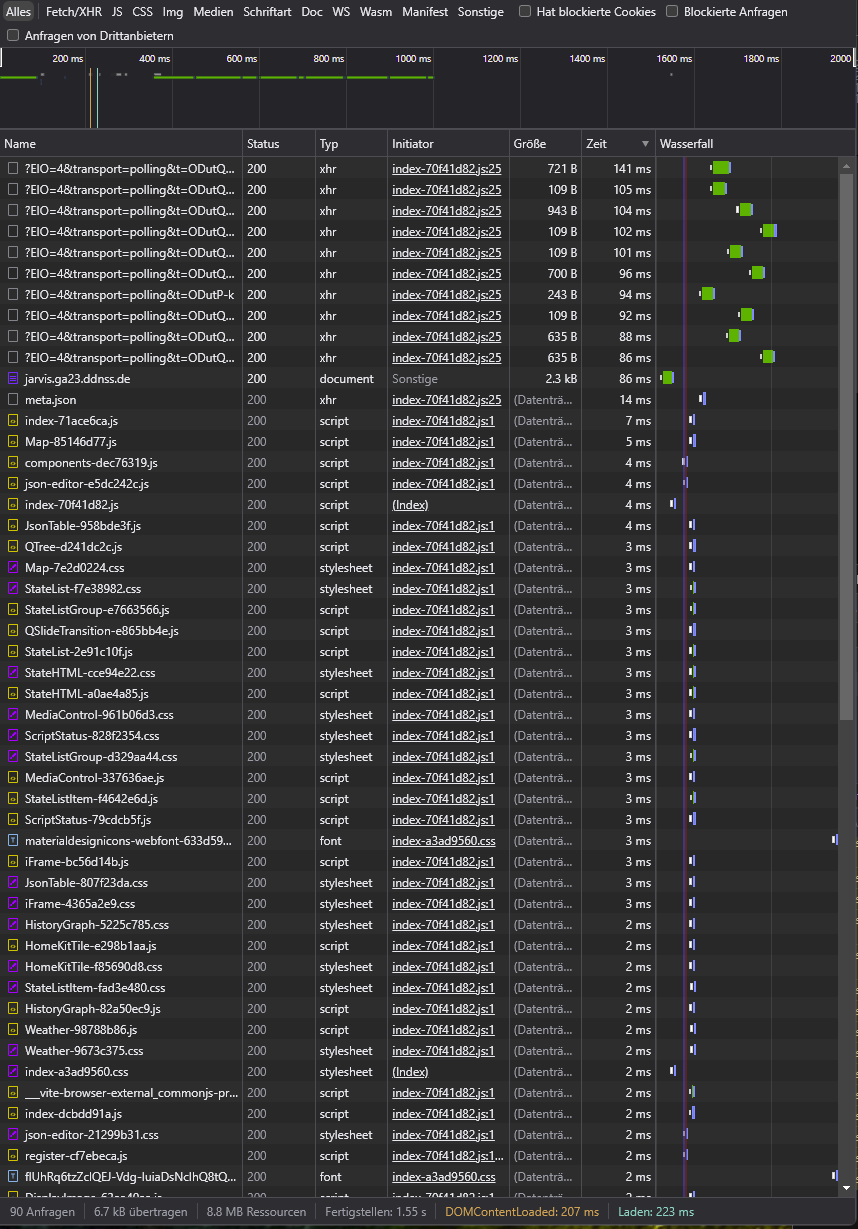Click the 1000 ms mark in timeline overview
Viewport: 858px width, 1229px height.
pos(413,59)
